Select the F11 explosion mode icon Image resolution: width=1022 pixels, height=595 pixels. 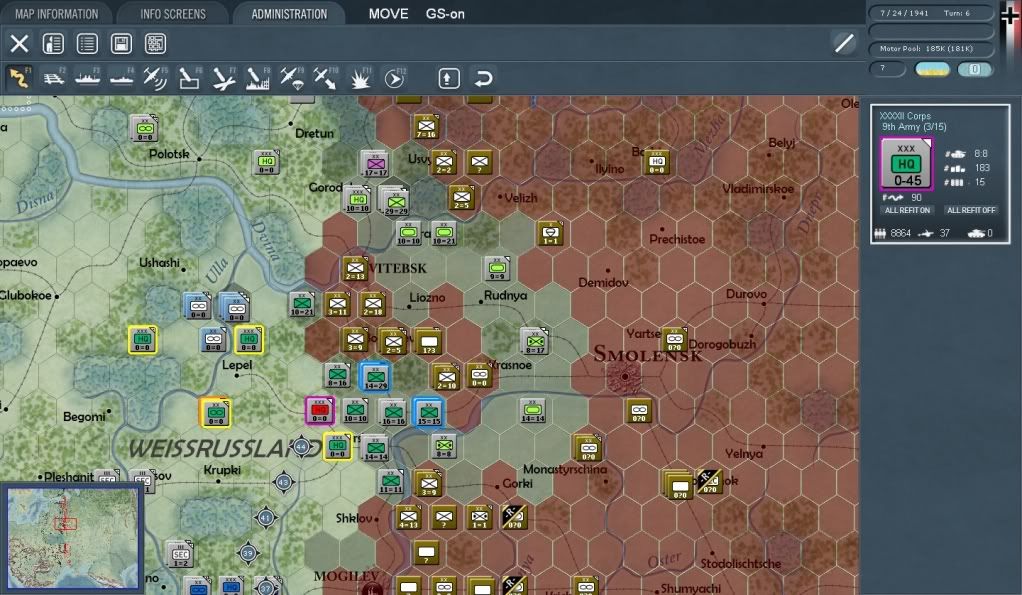tap(360, 78)
